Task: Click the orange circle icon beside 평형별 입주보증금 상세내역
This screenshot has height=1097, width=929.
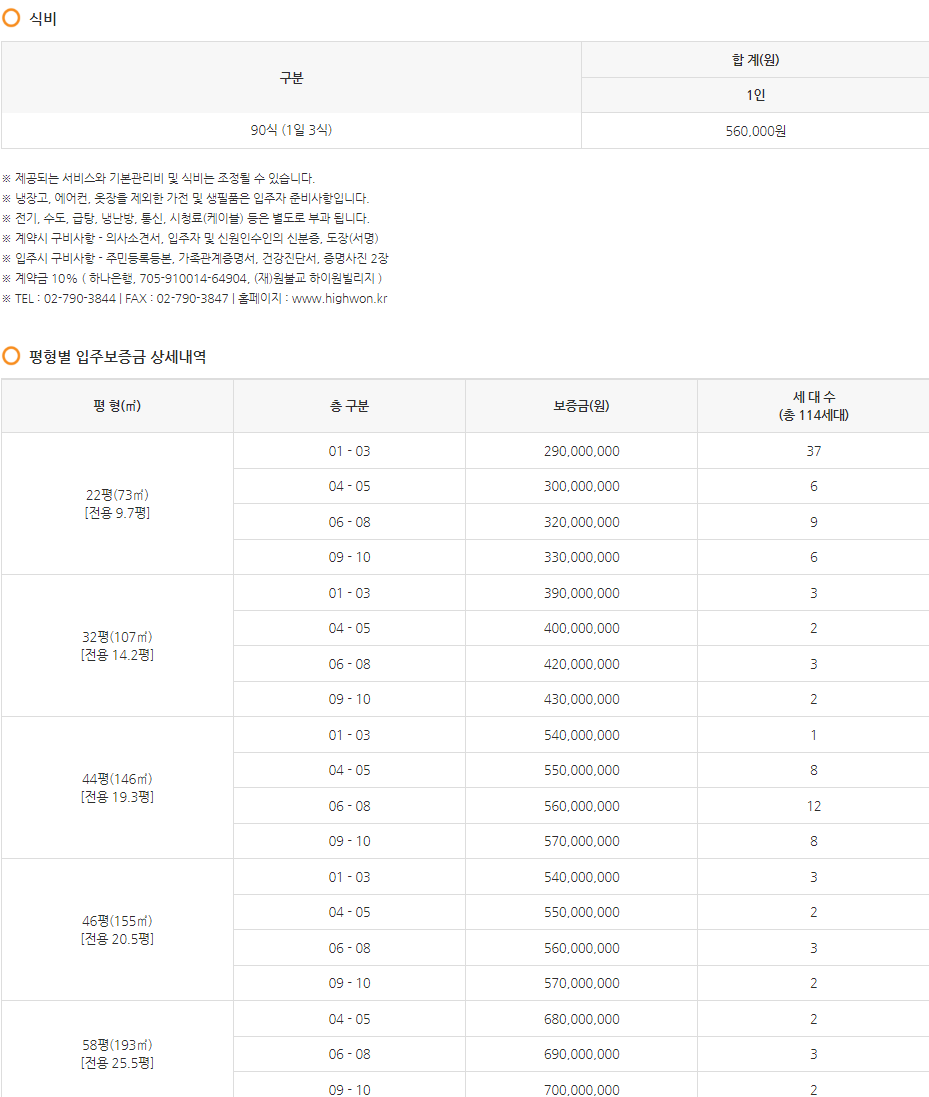Action: [x=12, y=357]
